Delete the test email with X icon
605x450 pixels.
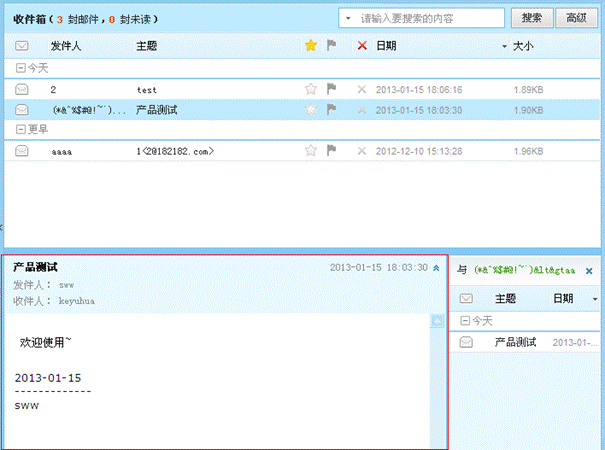tap(362, 90)
